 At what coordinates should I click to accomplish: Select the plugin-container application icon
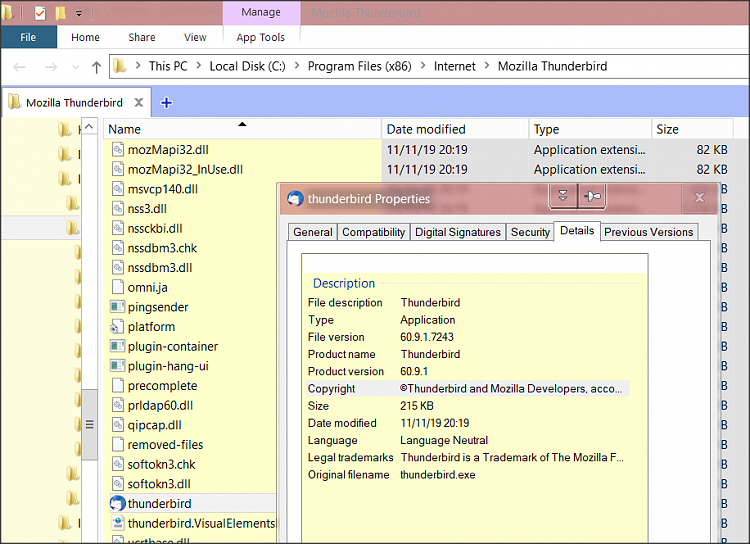118,346
